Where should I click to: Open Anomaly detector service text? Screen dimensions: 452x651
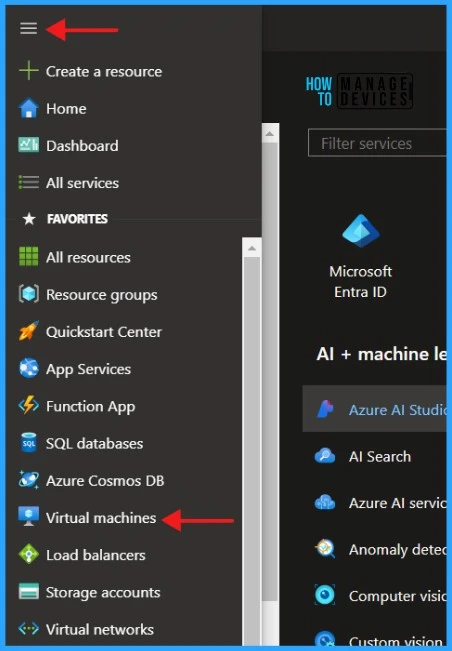397,550
